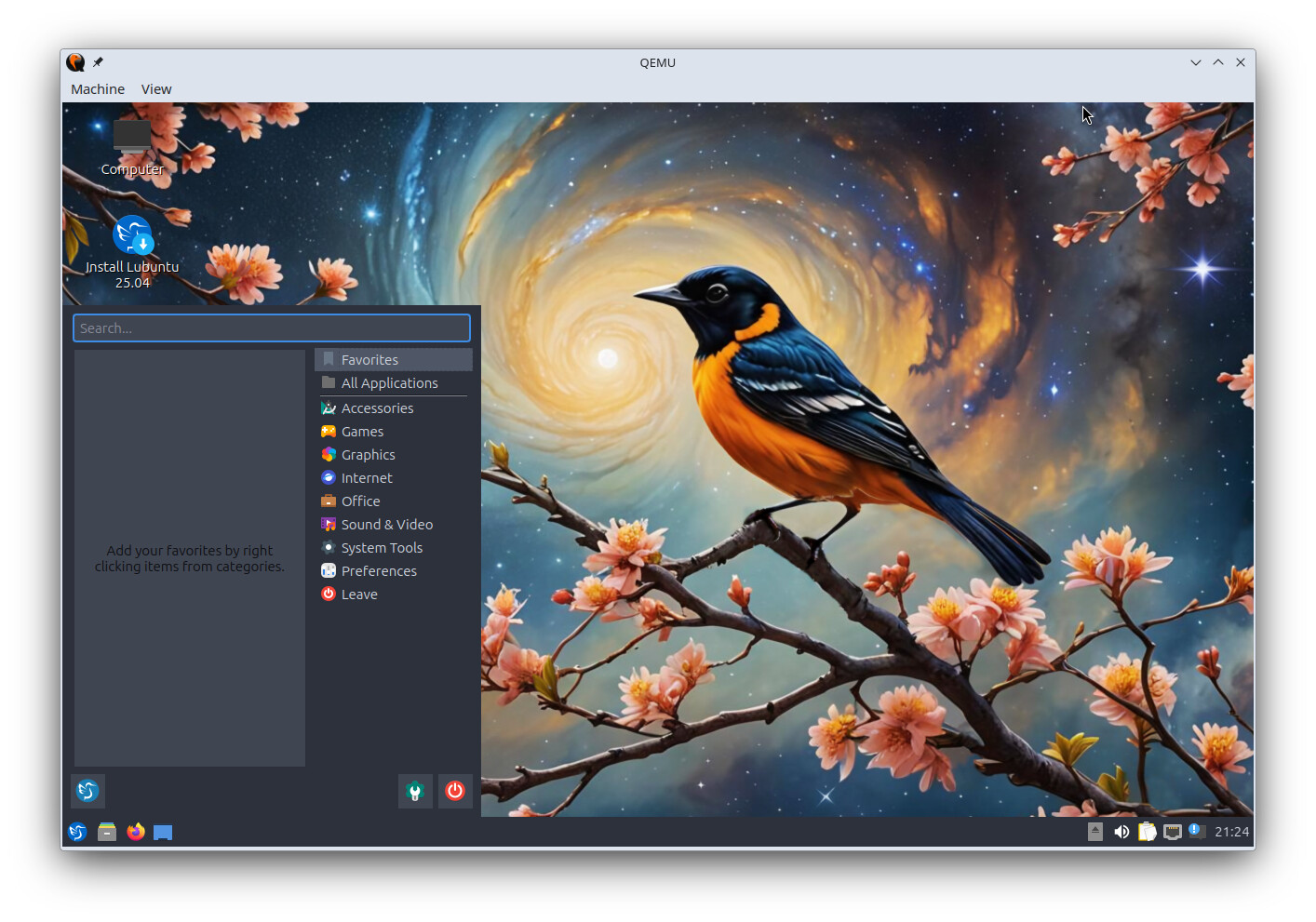The height and width of the screenshot is (922, 1316).
Task: Open the clipboard manager tray icon
Action: [1147, 832]
